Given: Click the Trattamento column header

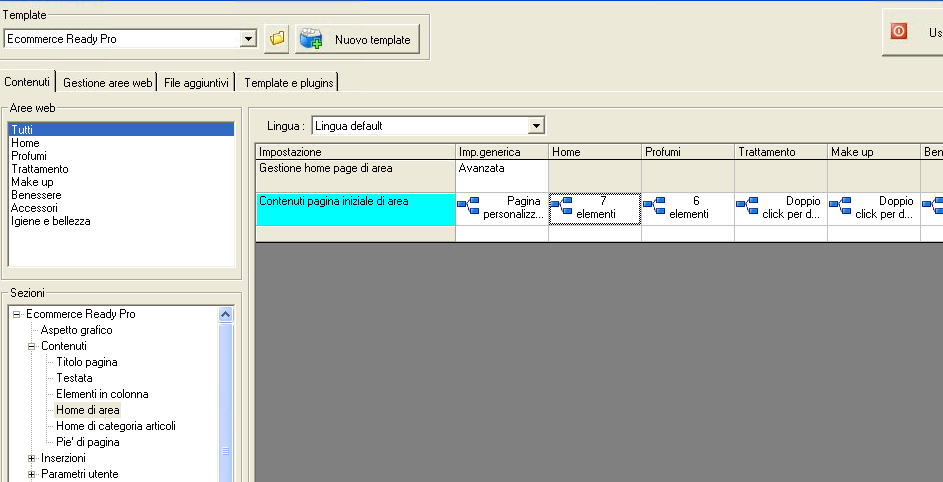Looking at the screenshot, I should [781, 152].
